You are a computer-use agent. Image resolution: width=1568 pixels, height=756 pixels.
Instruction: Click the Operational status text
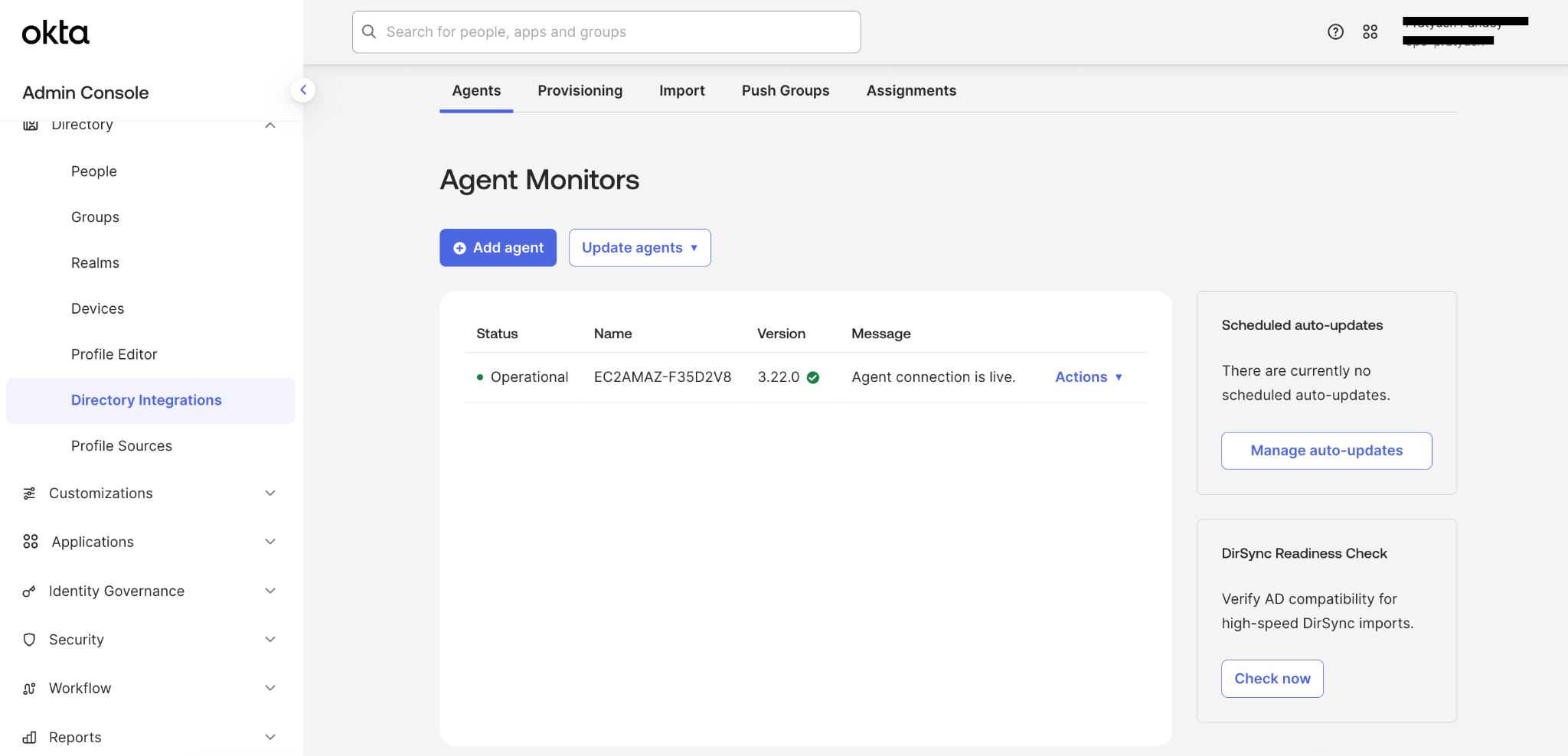coord(529,377)
